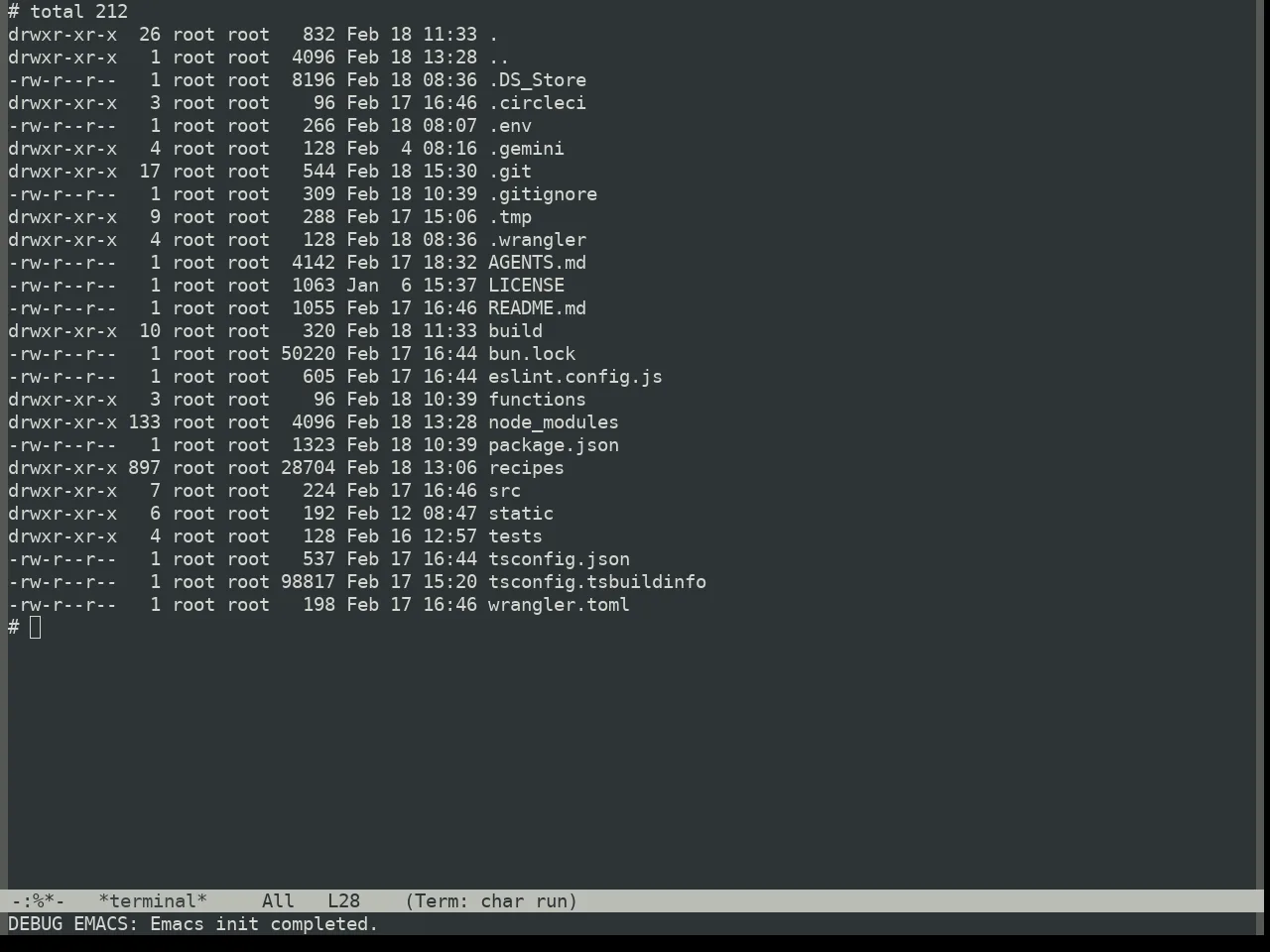Select the AGENTS.md file name
The height and width of the screenshot is (952, 1270).
pyautogui.click(x=537, y=263)
